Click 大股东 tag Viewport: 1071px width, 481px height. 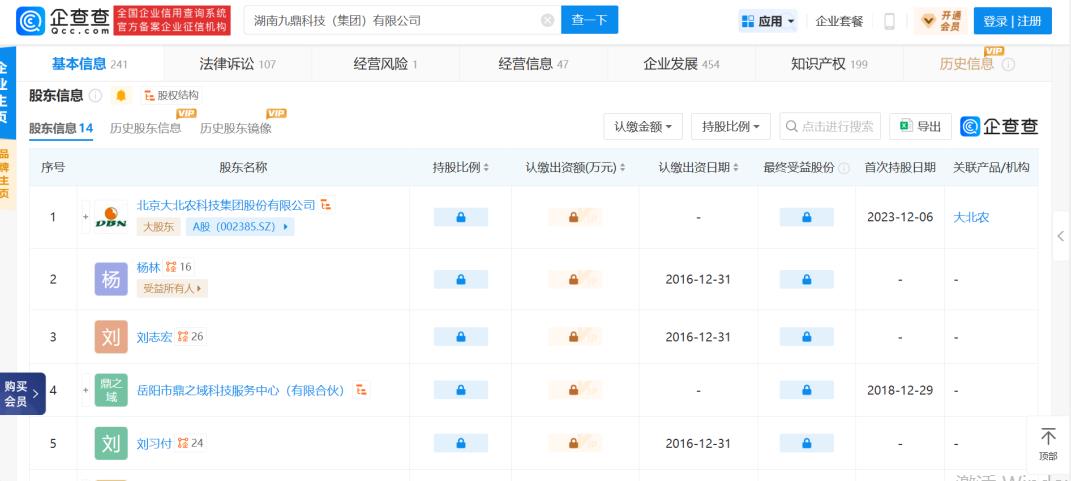click(x=158, y=227)
